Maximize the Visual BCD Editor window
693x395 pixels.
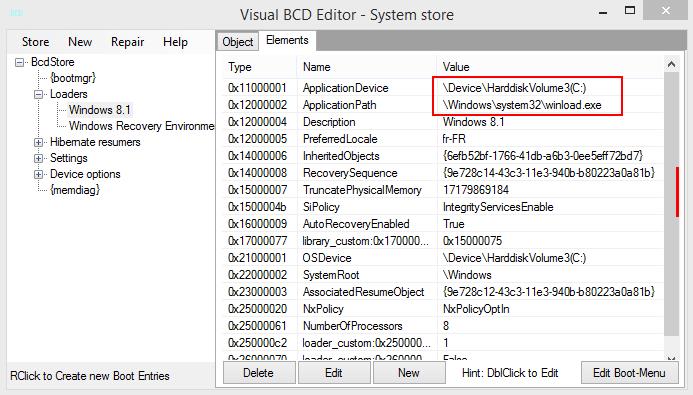click(630, 10)
